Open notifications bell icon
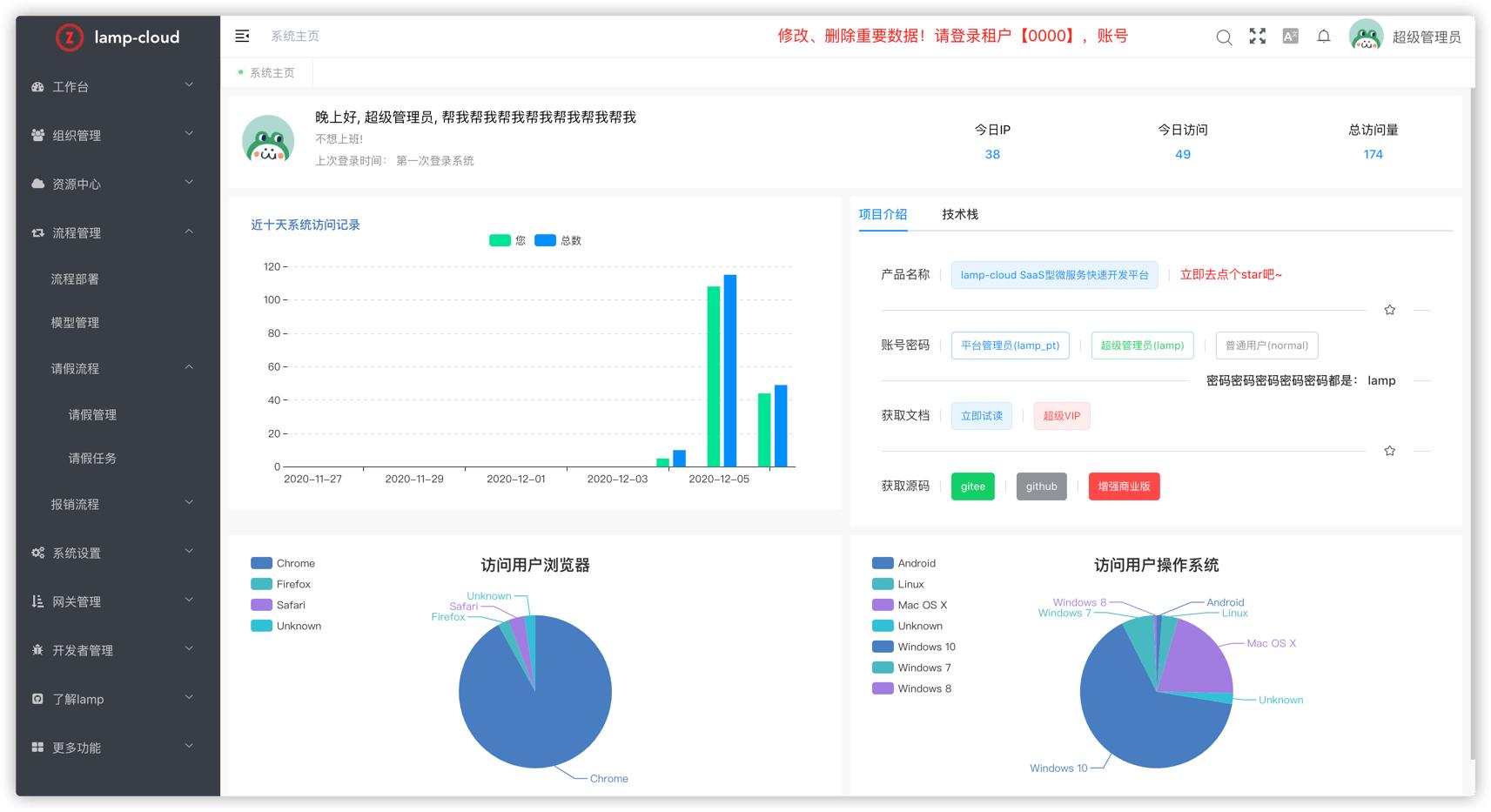 tap(1323, 37)
